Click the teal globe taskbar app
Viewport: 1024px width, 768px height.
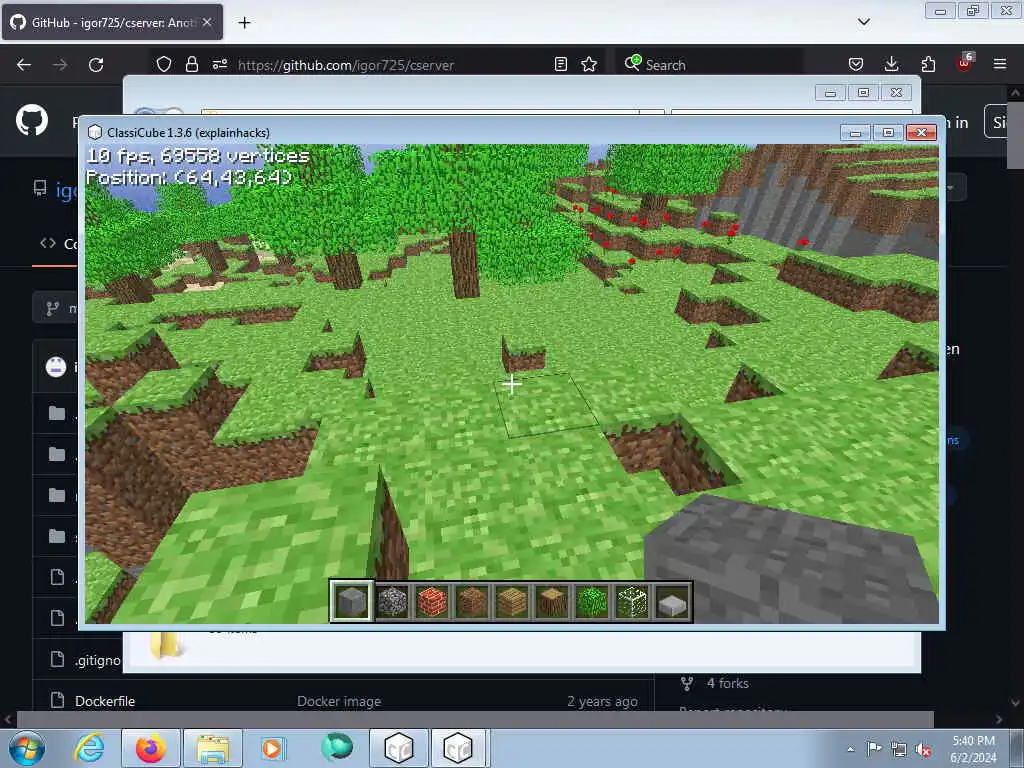tap(337, 747)
